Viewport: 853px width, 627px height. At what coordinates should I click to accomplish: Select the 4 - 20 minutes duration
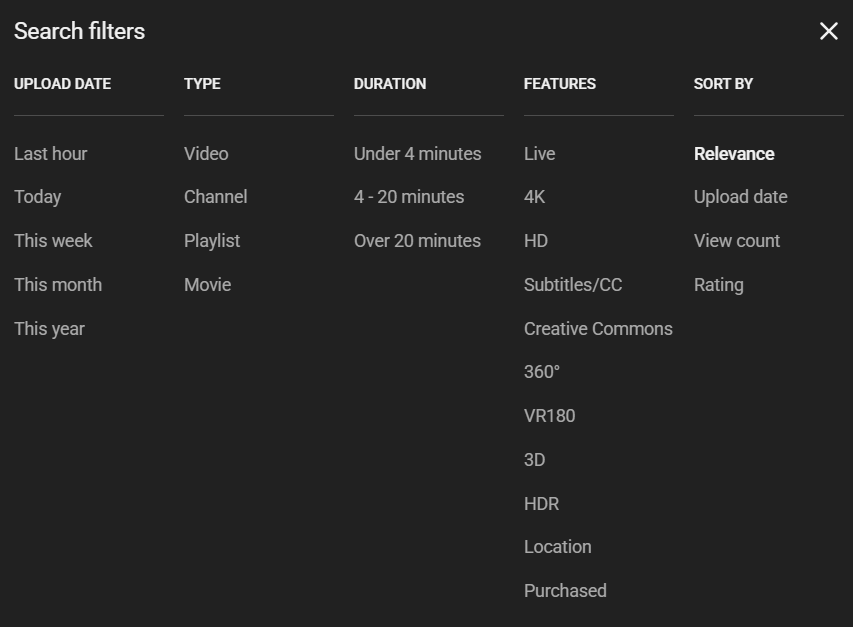click(409, 197)
